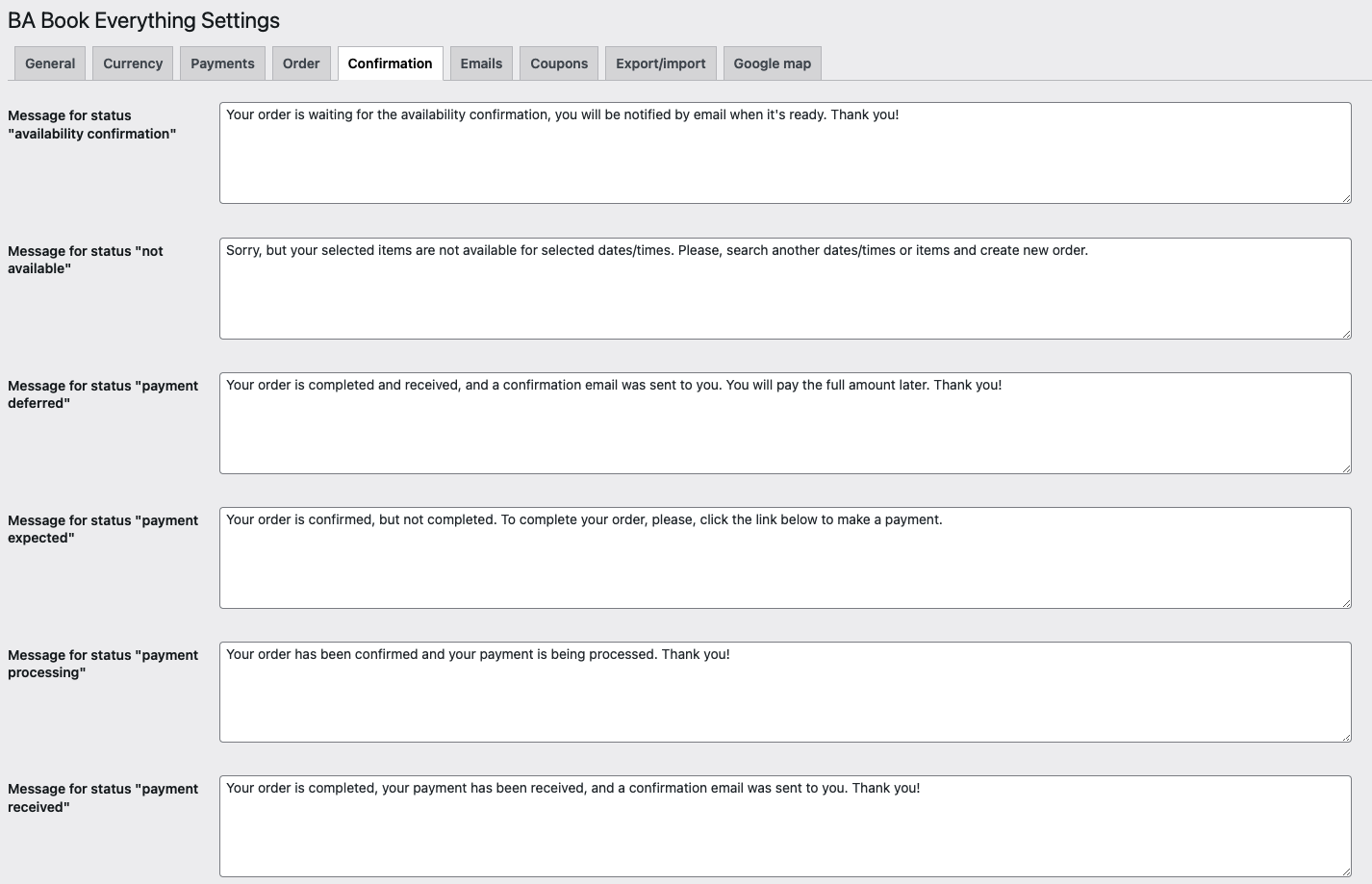The image size is (1372, 884).
Task: Go to the Order tab
Action: [301, 63]
